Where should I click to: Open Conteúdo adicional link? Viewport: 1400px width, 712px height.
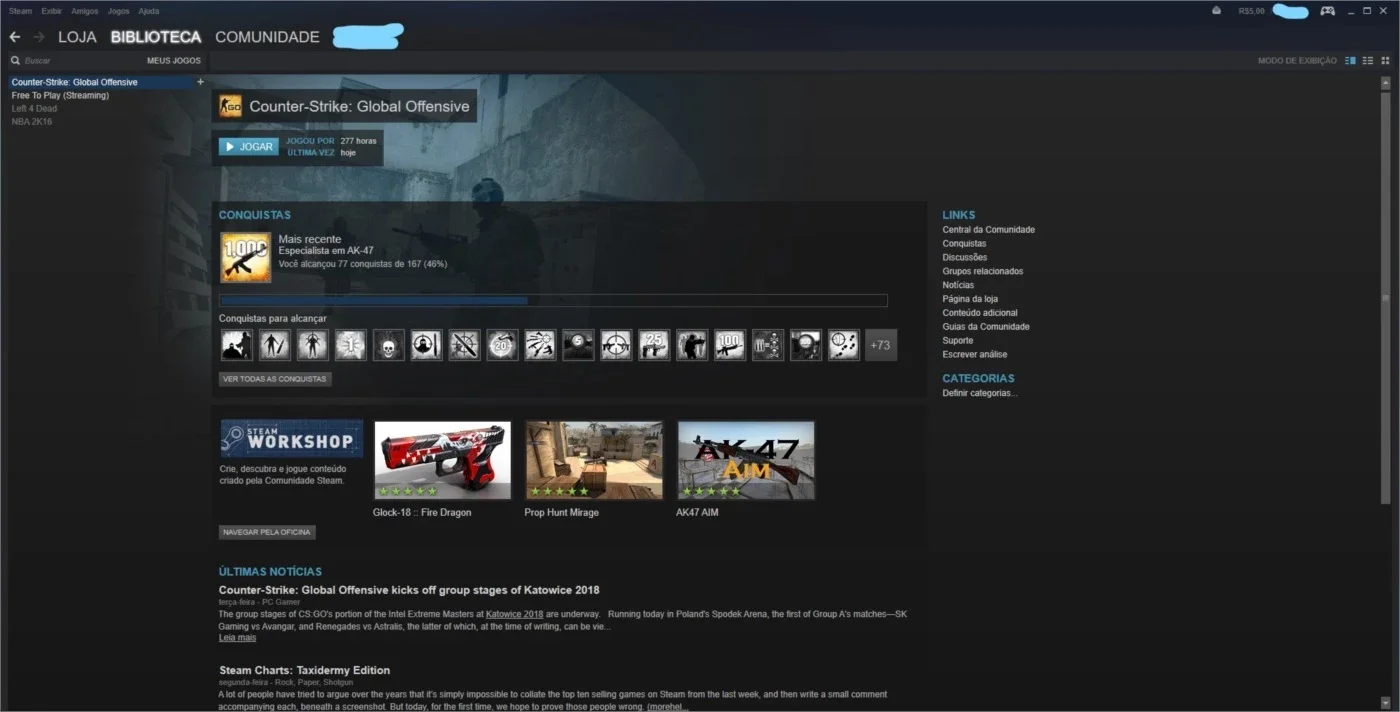[x=980, y=313]
